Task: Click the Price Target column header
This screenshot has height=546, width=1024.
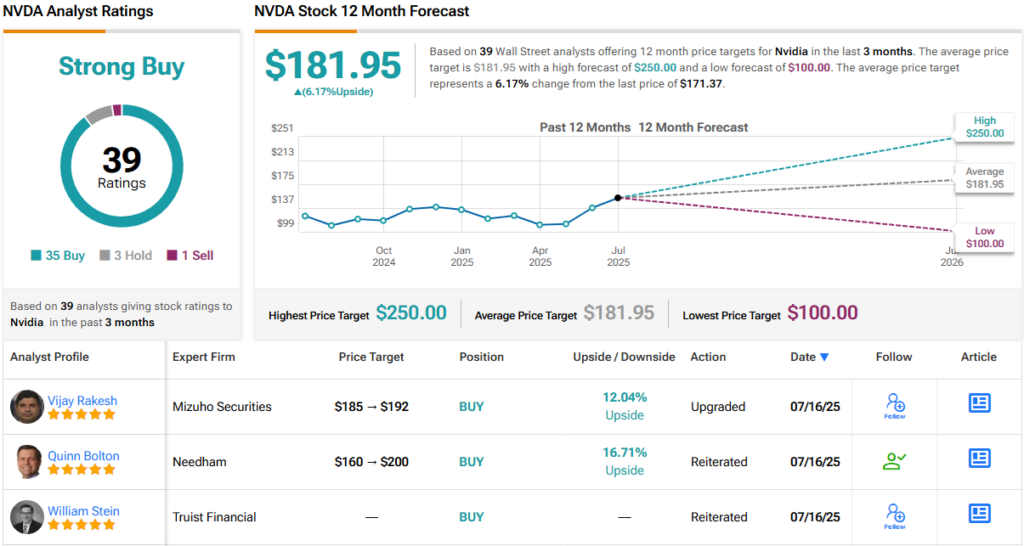Action: tap(372, 357)
